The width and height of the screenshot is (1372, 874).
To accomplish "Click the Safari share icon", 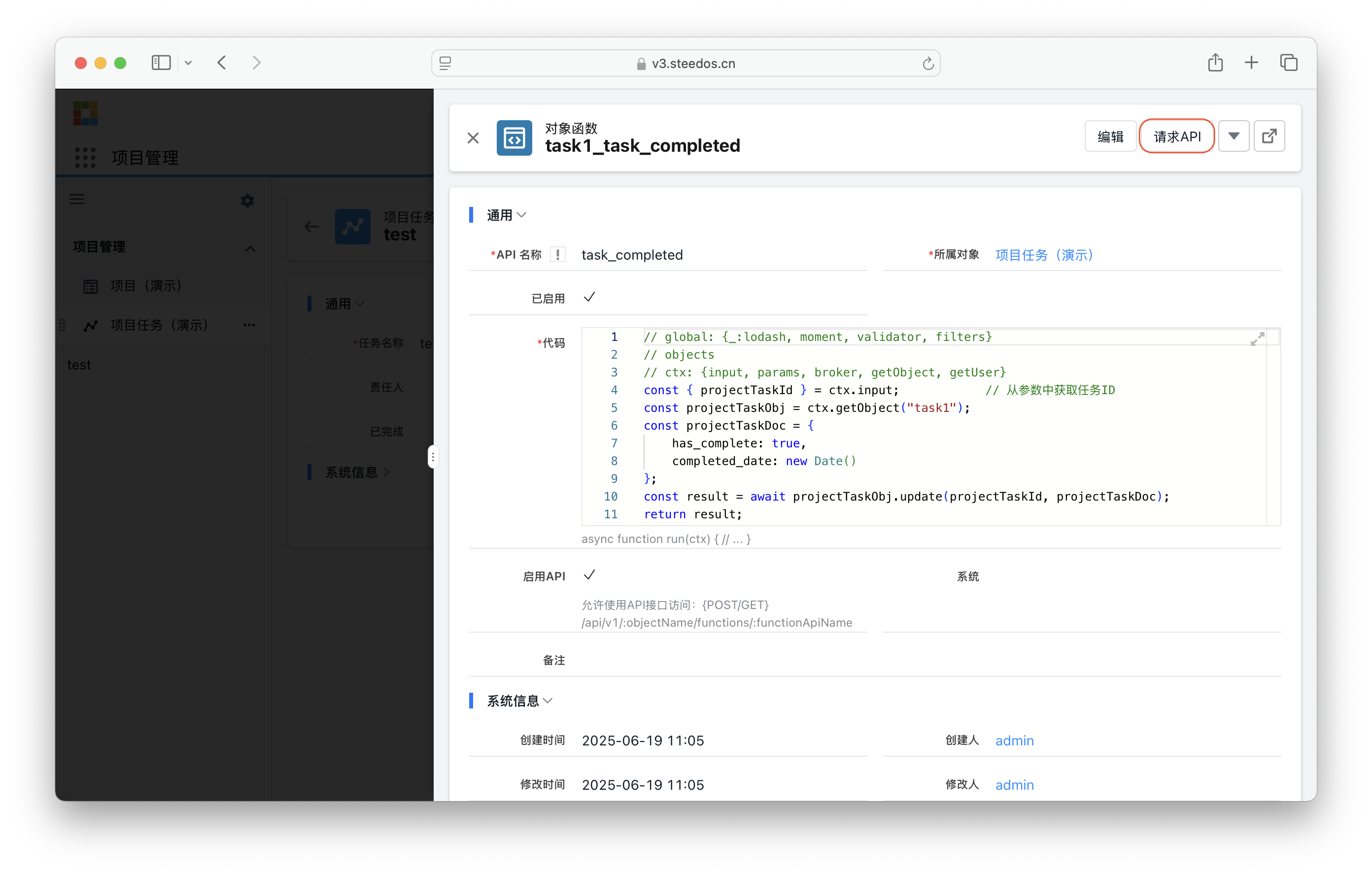I will click(1215, 62).
